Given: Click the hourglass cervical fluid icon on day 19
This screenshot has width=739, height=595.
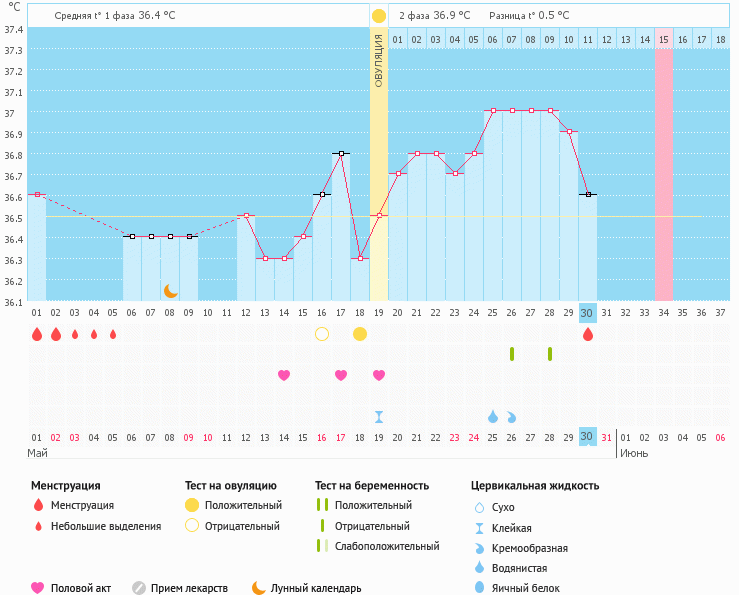Looking at the screenshot, I should pos(379,416).
